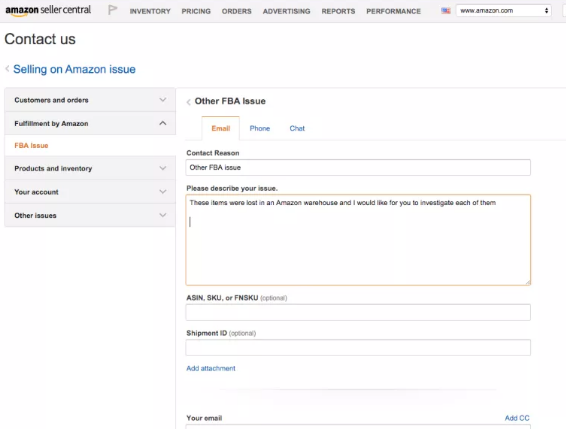
Task: Click the Shipment ID field
Action: (x=358, y=348)
